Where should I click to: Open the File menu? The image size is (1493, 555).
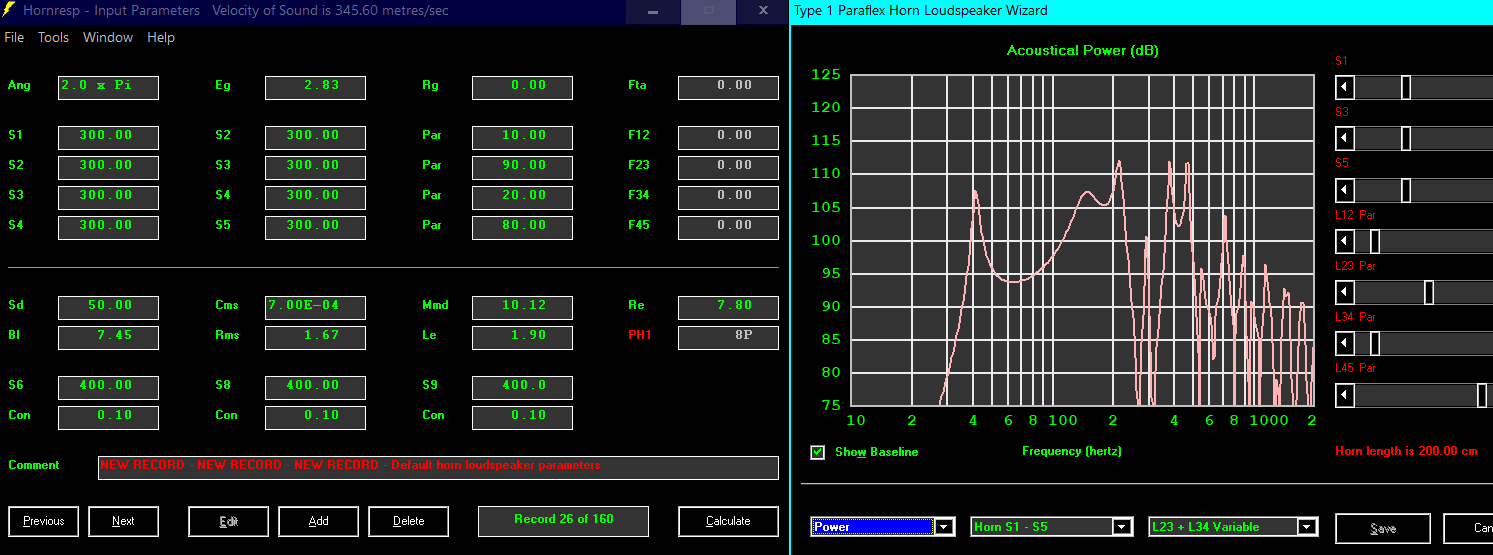pyautogui.click(x=14, y=37)
